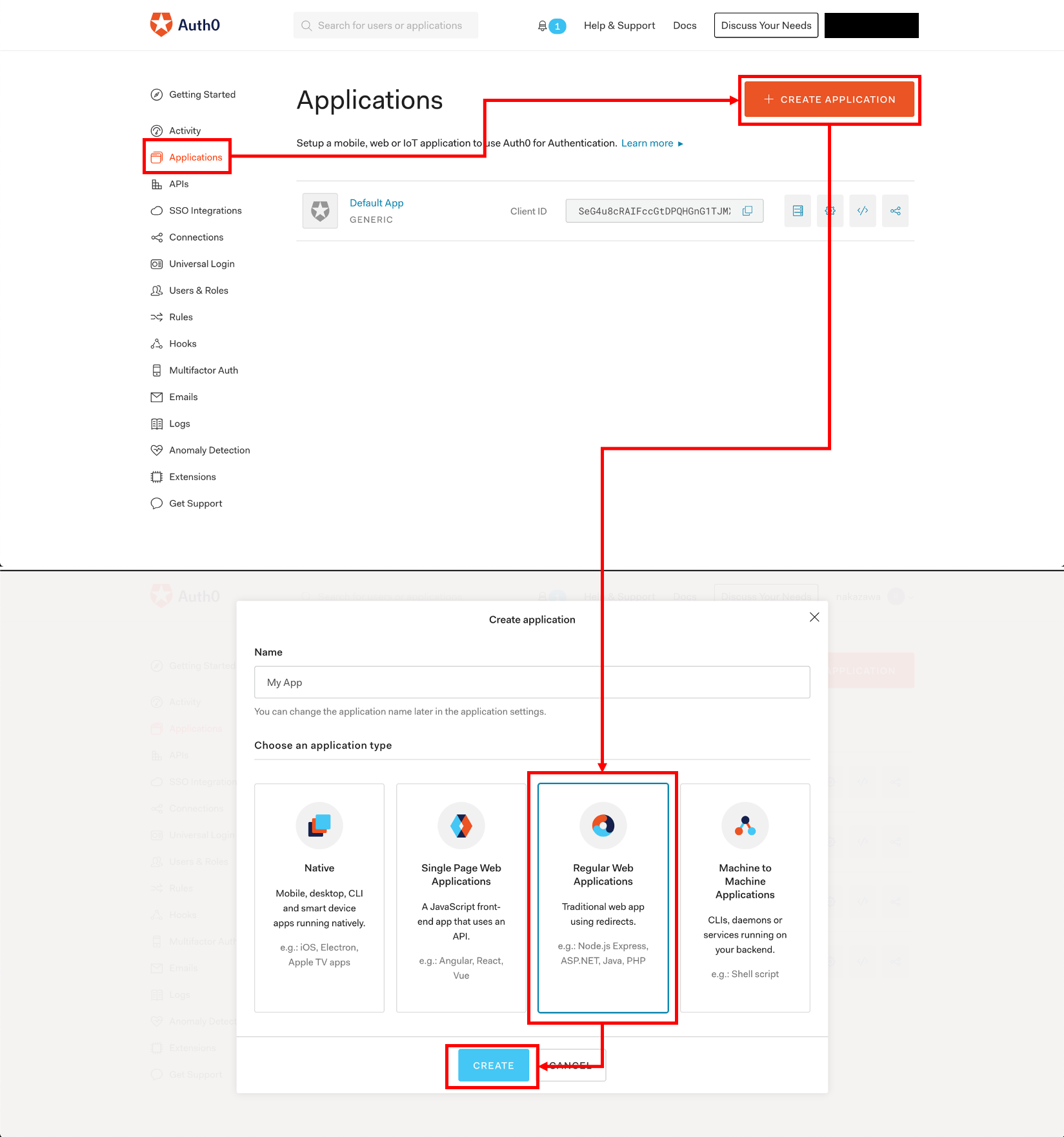This screenshot has height=1137, width=1064.
Task: Open the Docs link
Action: point(685,25)
